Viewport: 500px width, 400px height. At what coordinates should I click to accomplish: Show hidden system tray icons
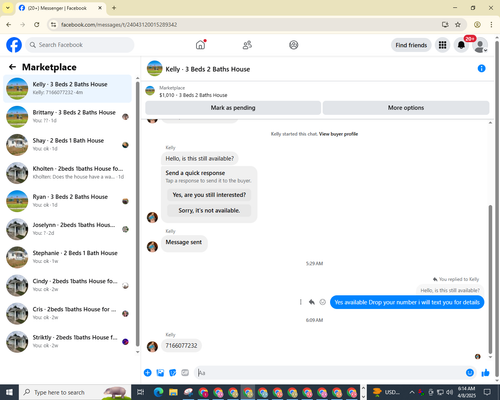412,392
